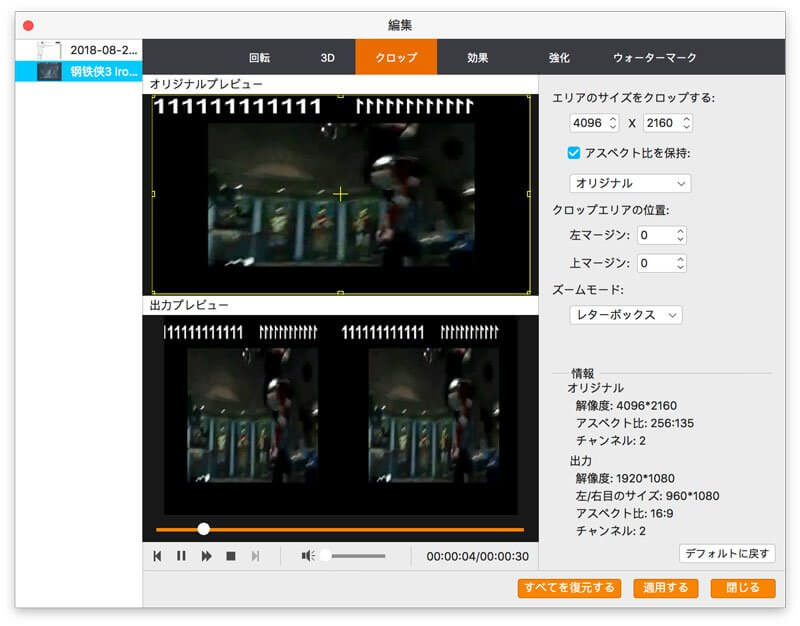The width and height of the screenshot is (800, 626).
Task: Click the crop handle on right edge
Action: click(x=529, y=194)
